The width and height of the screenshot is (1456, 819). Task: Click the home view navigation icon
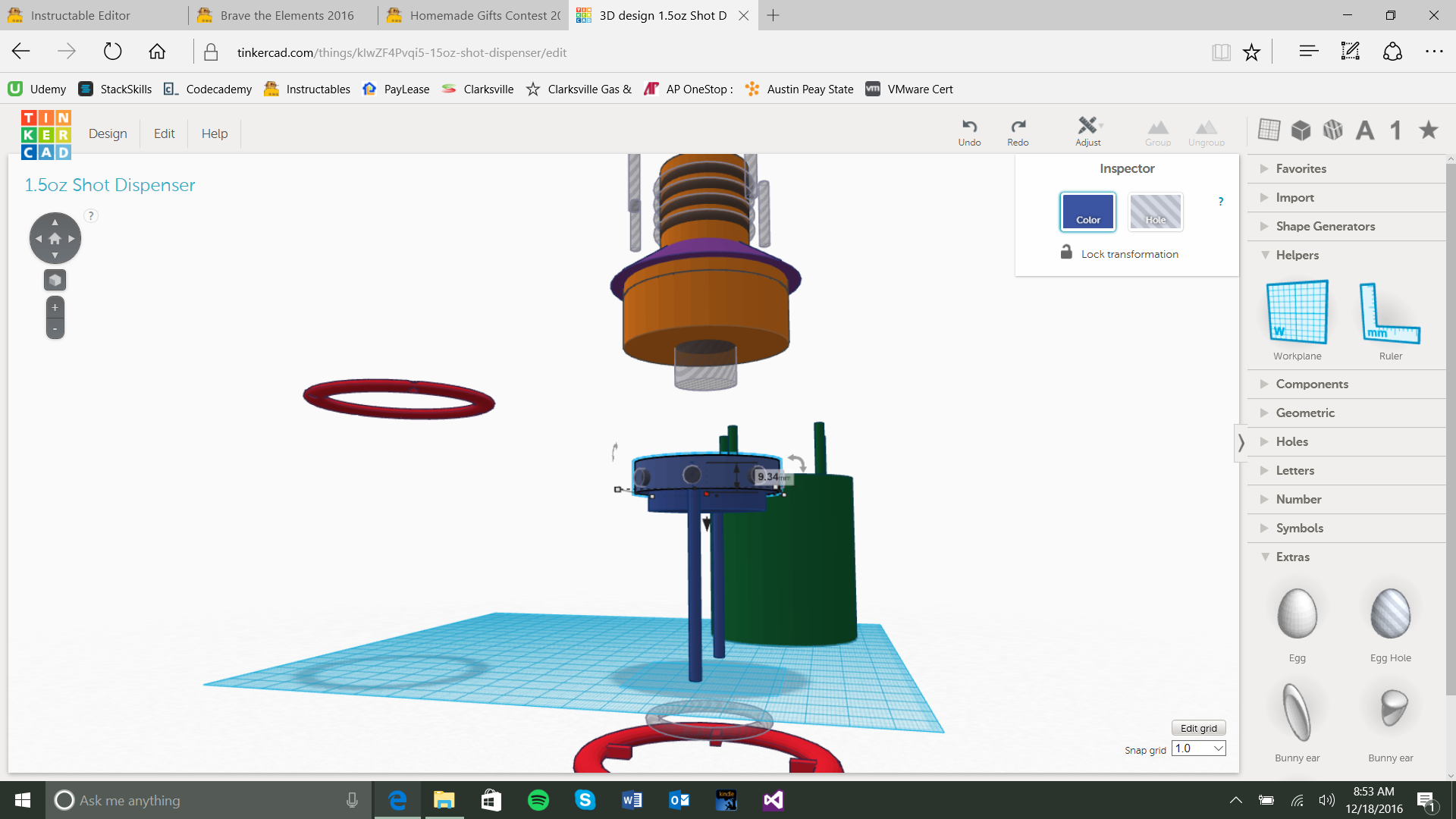tap(55, 239)
